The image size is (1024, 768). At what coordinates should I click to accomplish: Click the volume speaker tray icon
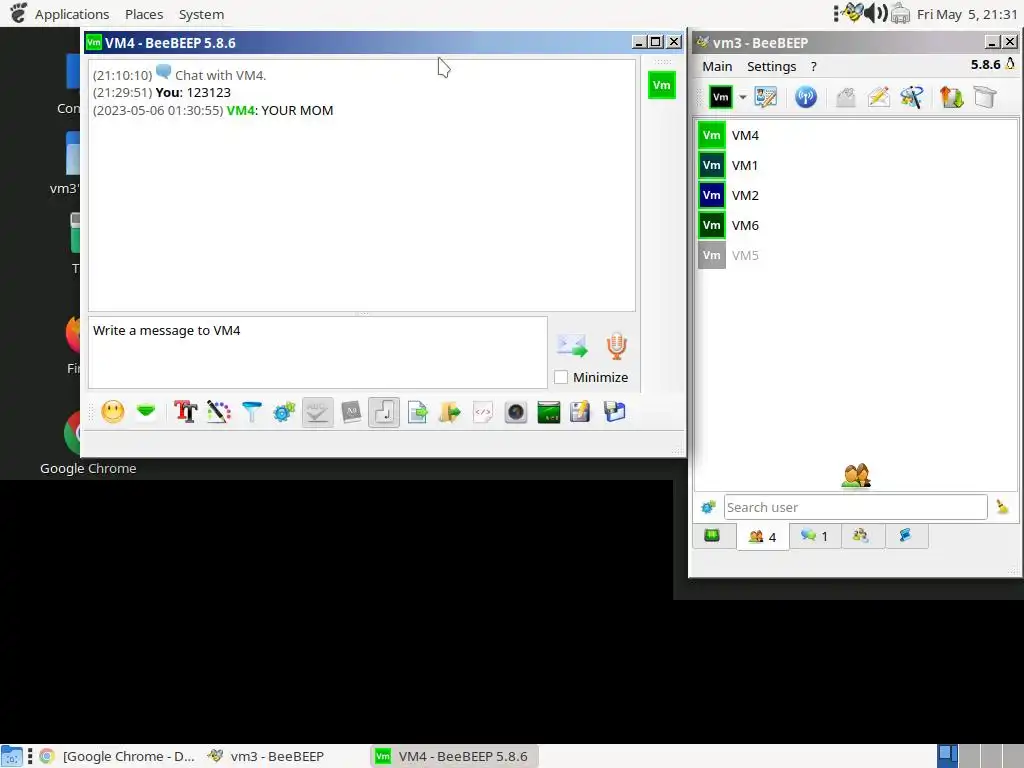click(x=876, y=13)
